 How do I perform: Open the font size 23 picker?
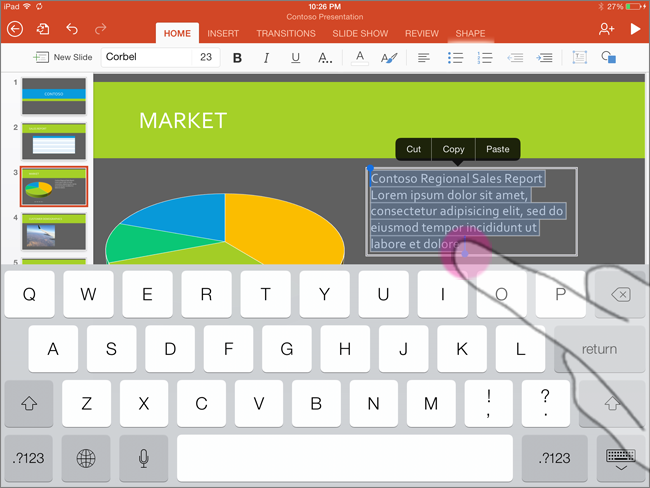[x=206, y=58]
